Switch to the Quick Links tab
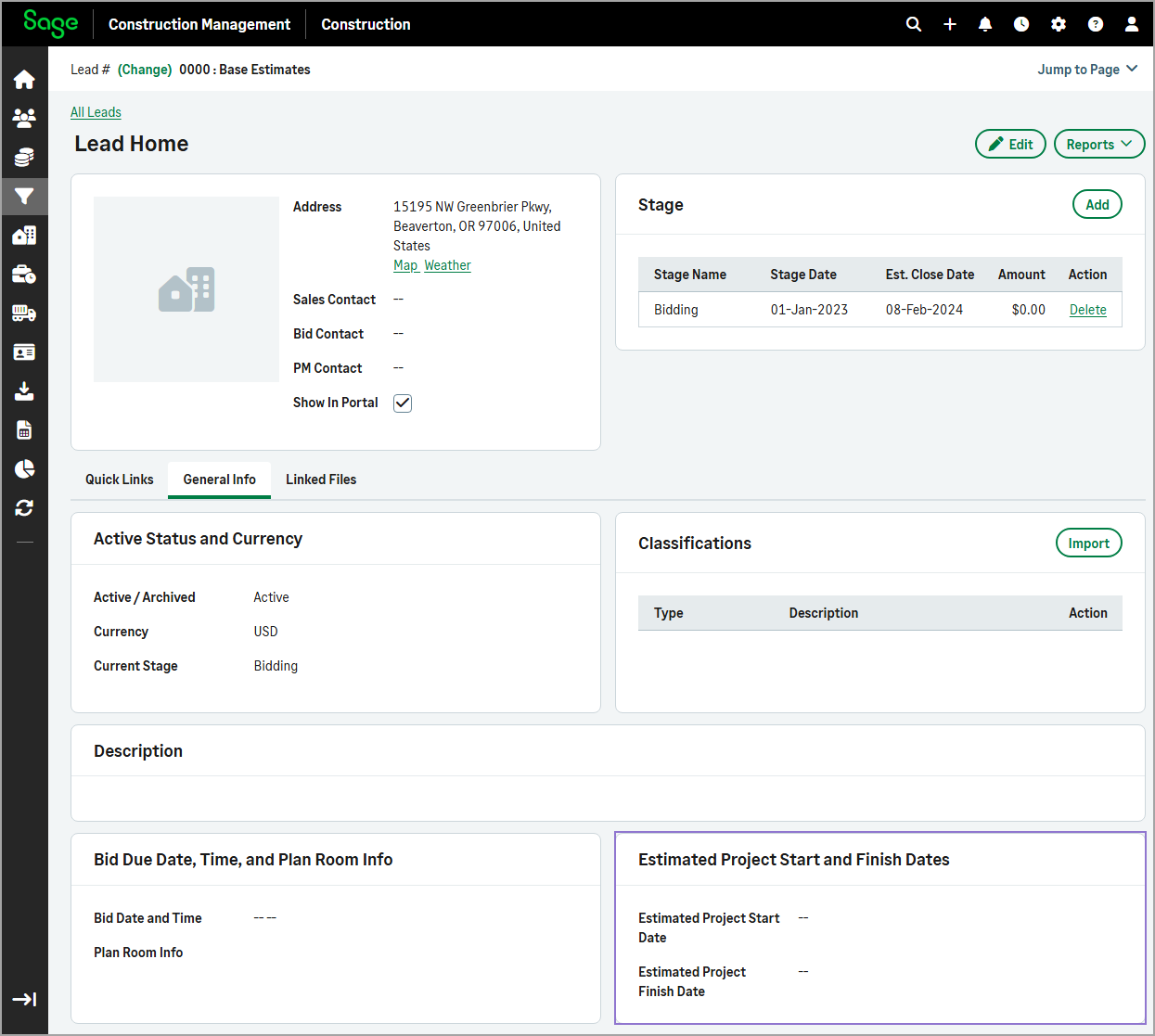The width and height of the screenshot is (1155, 1036). coord(120,480)
